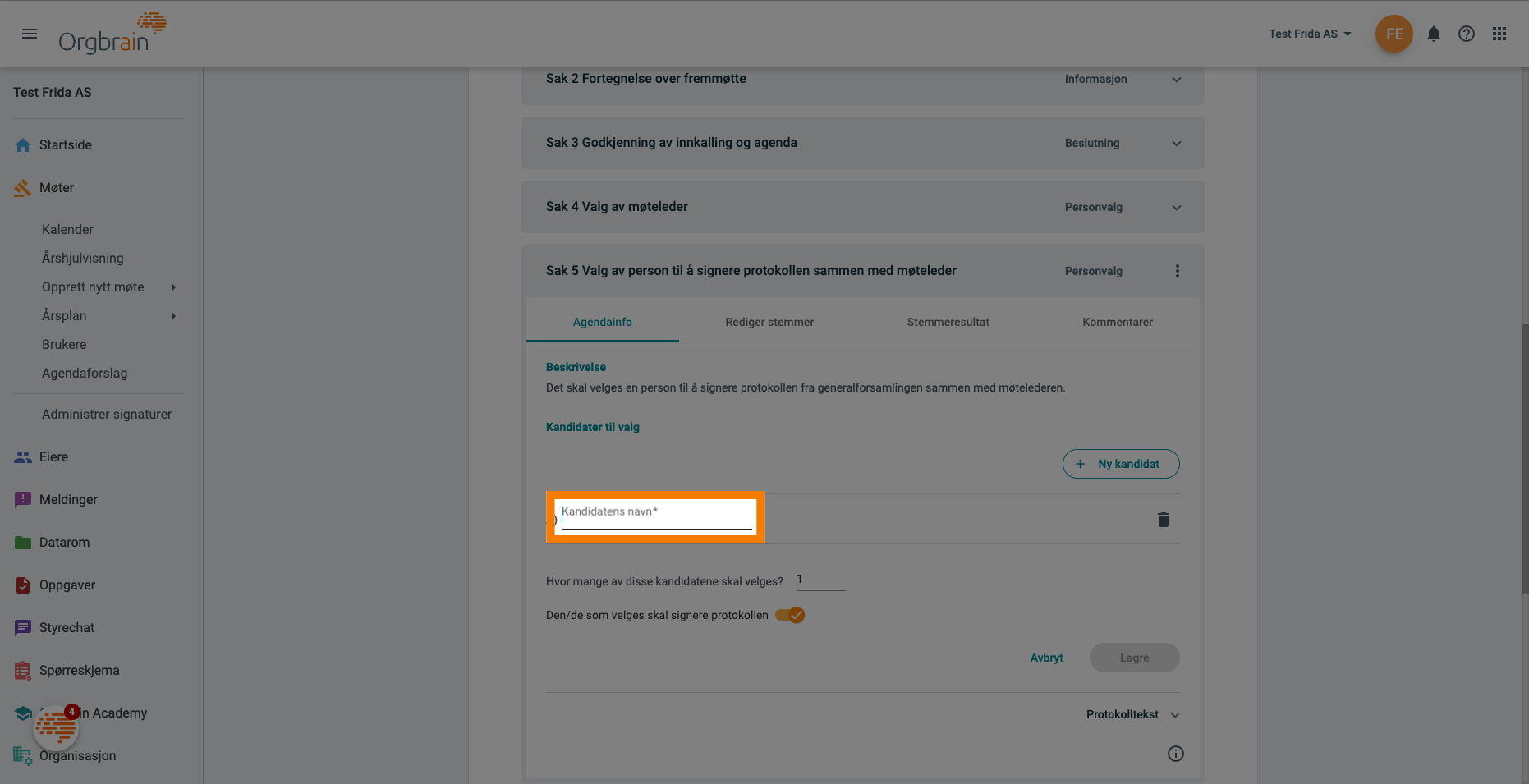Open Årshjulvisning in the sidebar
The image size is (1529, 784).
pyautogui.click(x=83, y=259)
